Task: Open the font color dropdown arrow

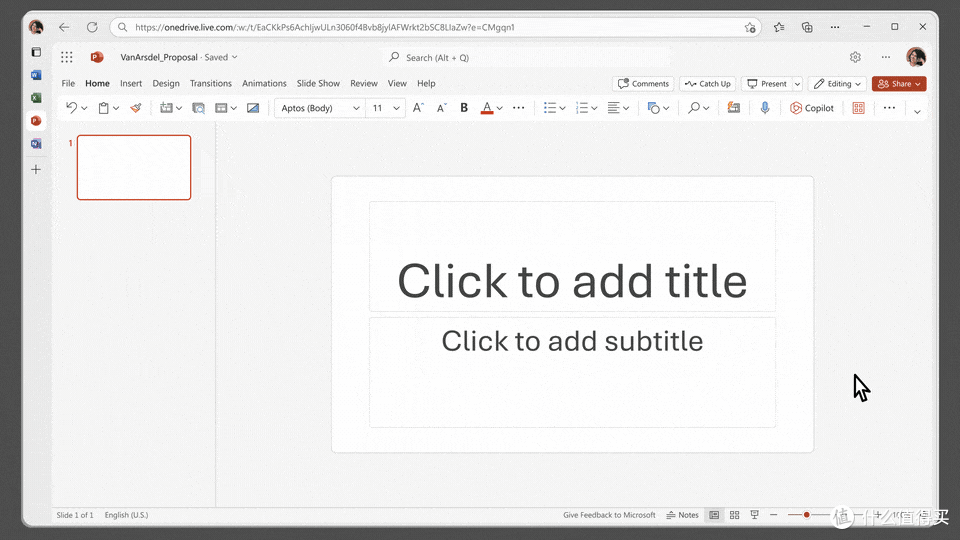Action: coord(500,108)
